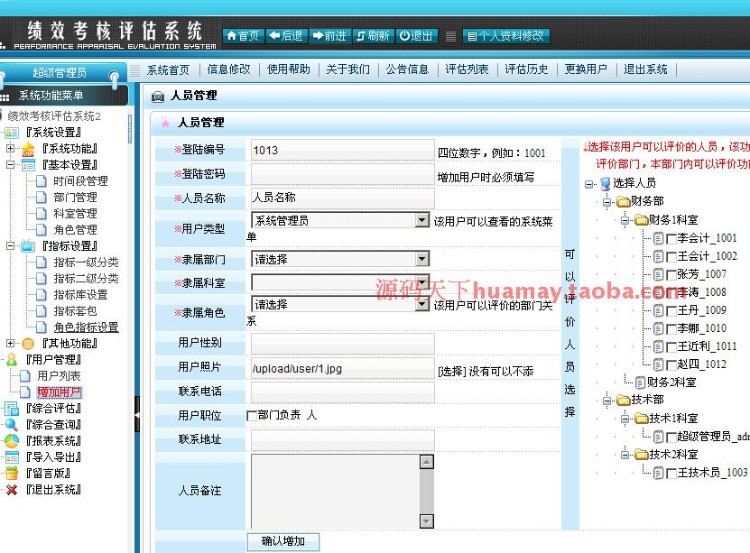Open the 评估列表 tab
Viewport: 750px width, 553px height.
click(x=467, y=69)
